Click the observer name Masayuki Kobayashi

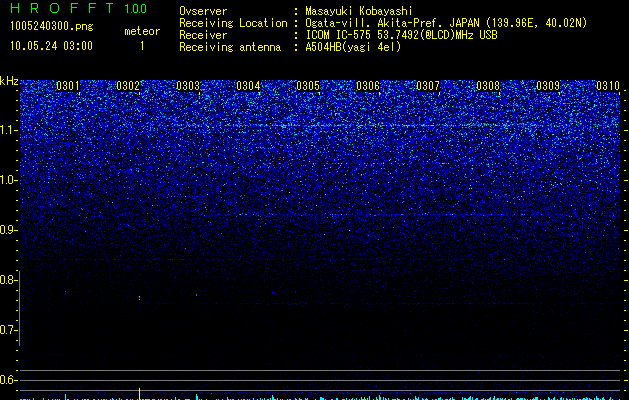click(x=359, y=11)
